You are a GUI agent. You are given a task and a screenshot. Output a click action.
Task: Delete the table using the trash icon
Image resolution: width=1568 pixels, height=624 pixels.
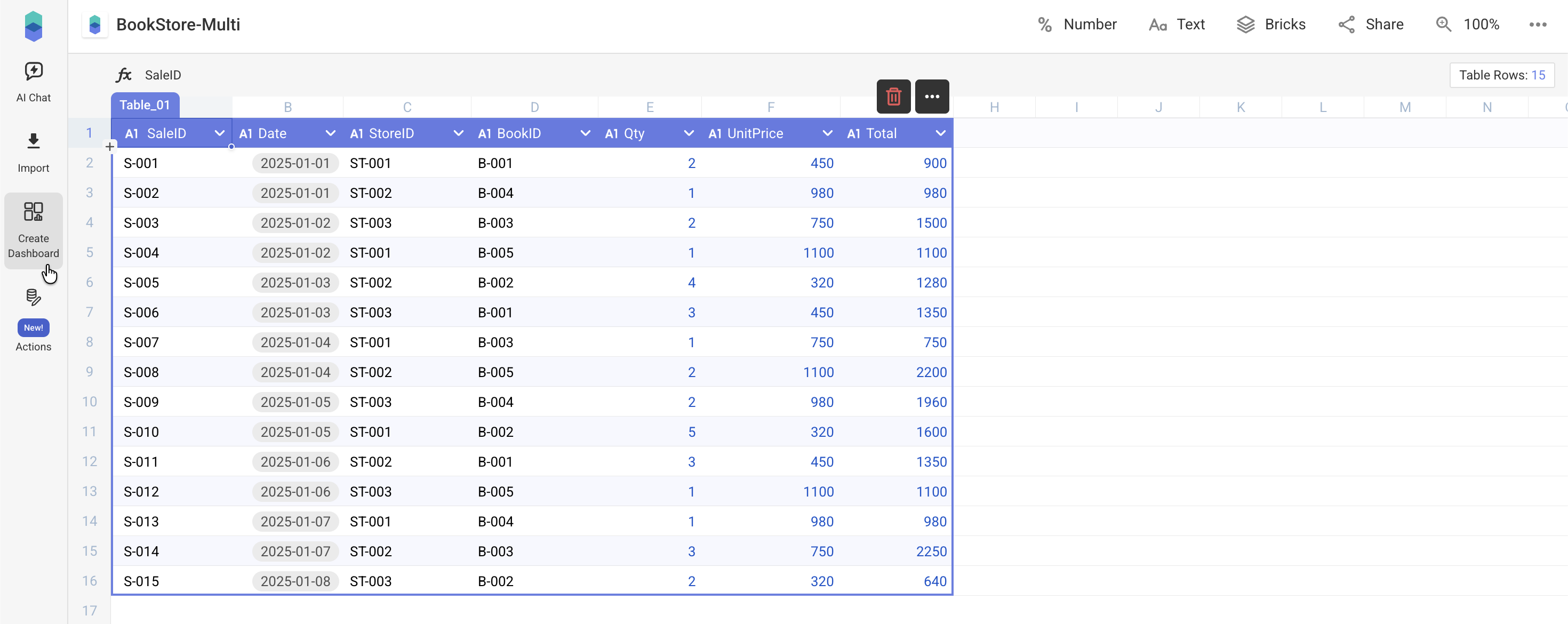click(x=893, y=96)
